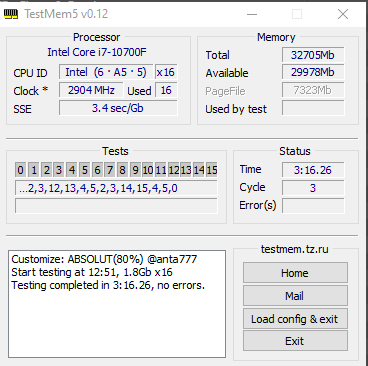Click log line Customize: ABSOLUT(80%) @anta777
This screenshot has width=368, height=366.
(104, 259)
